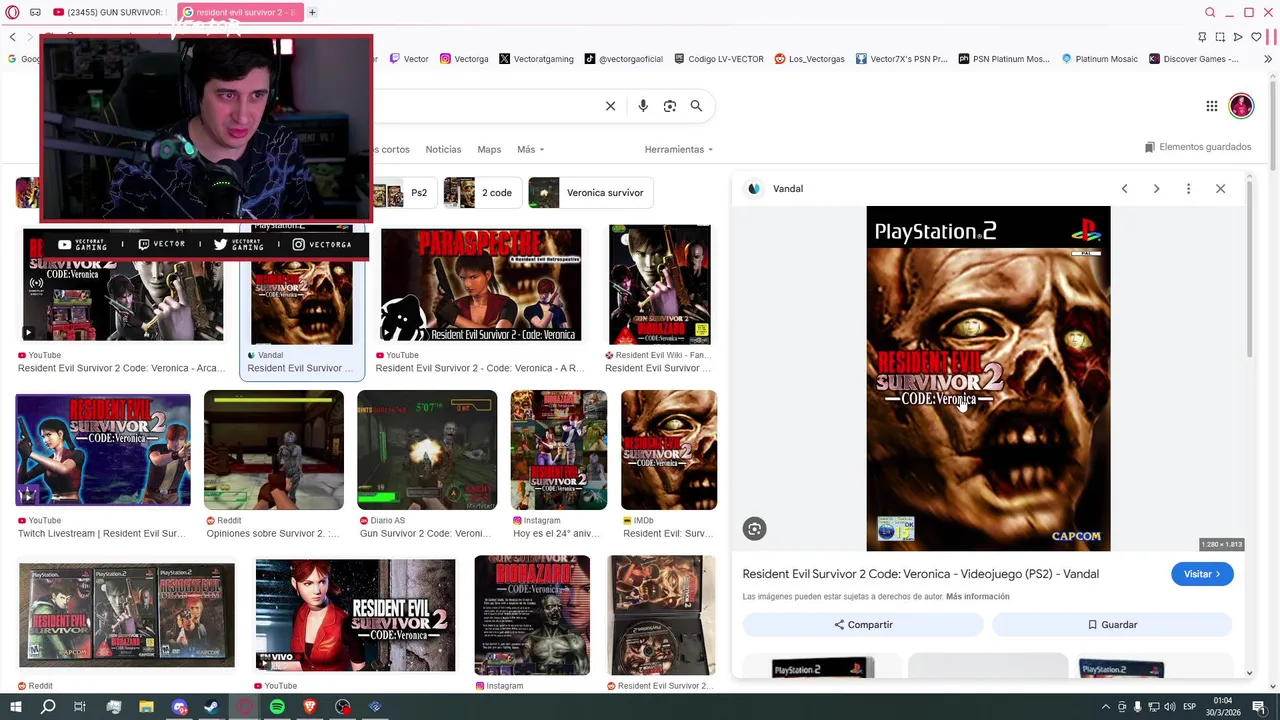This screenshot has height=720, width=1280.
Task: Open the PARASPECTRE YouTube thumbnail
Action: tap(480, 285)
